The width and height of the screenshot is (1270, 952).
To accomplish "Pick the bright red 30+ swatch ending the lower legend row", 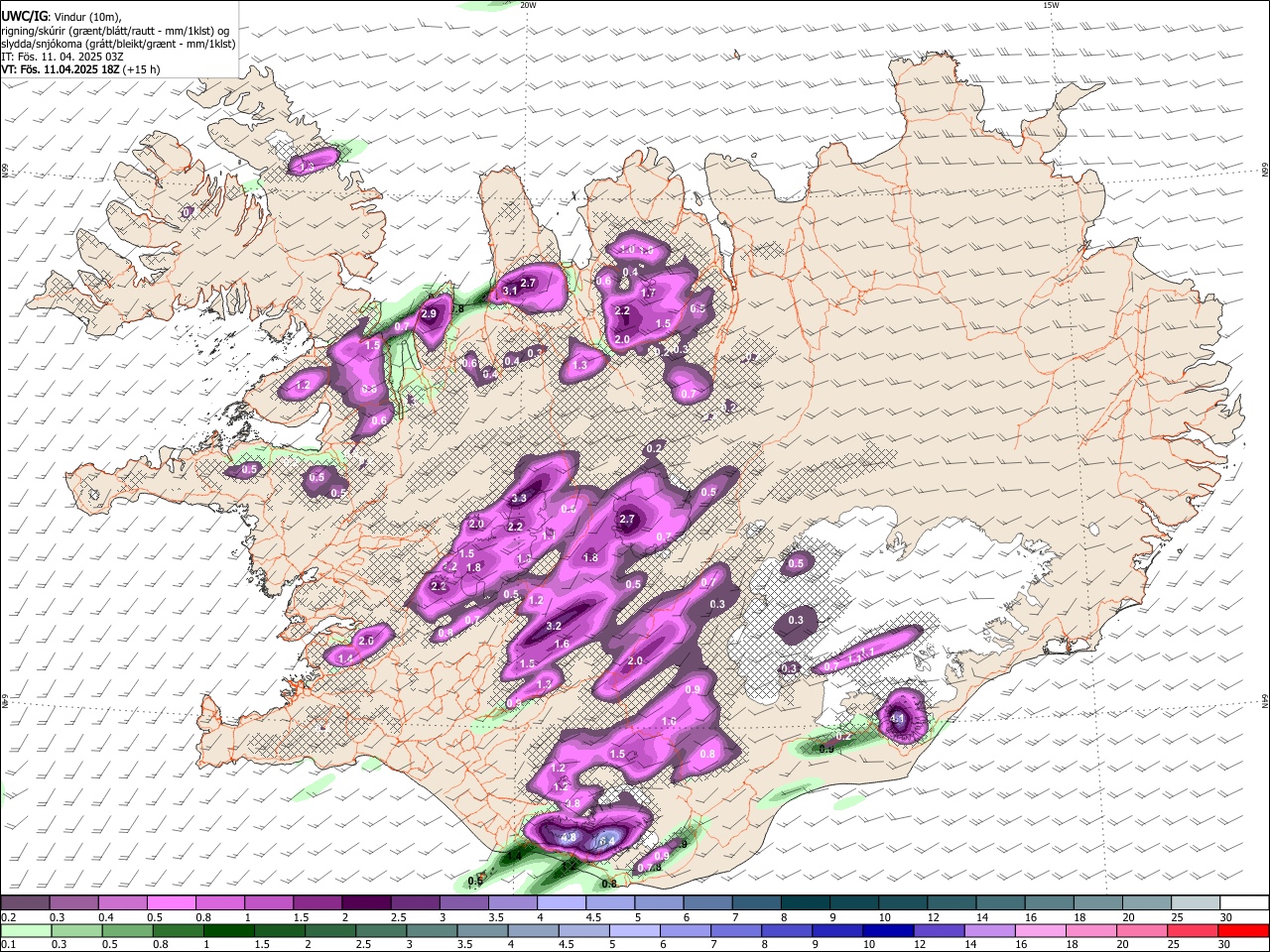I will [x=1242, y=931].
